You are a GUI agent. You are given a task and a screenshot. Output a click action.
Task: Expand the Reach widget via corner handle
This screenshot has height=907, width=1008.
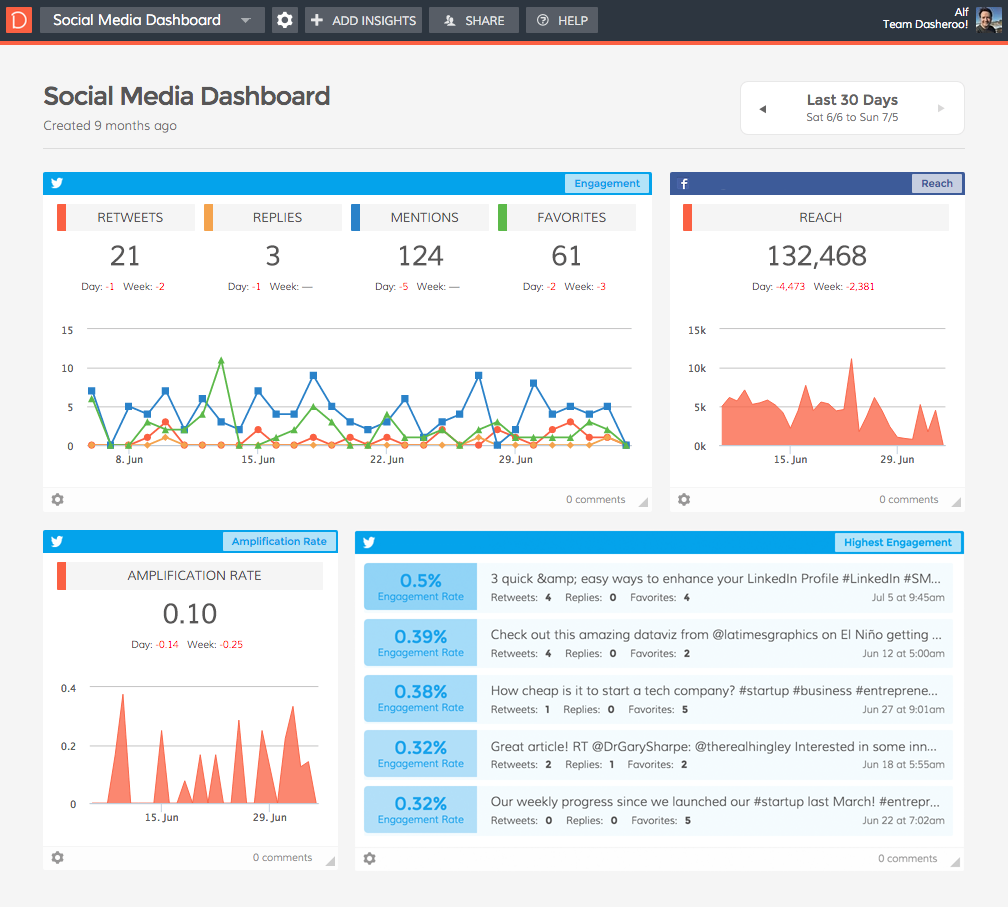956,500
